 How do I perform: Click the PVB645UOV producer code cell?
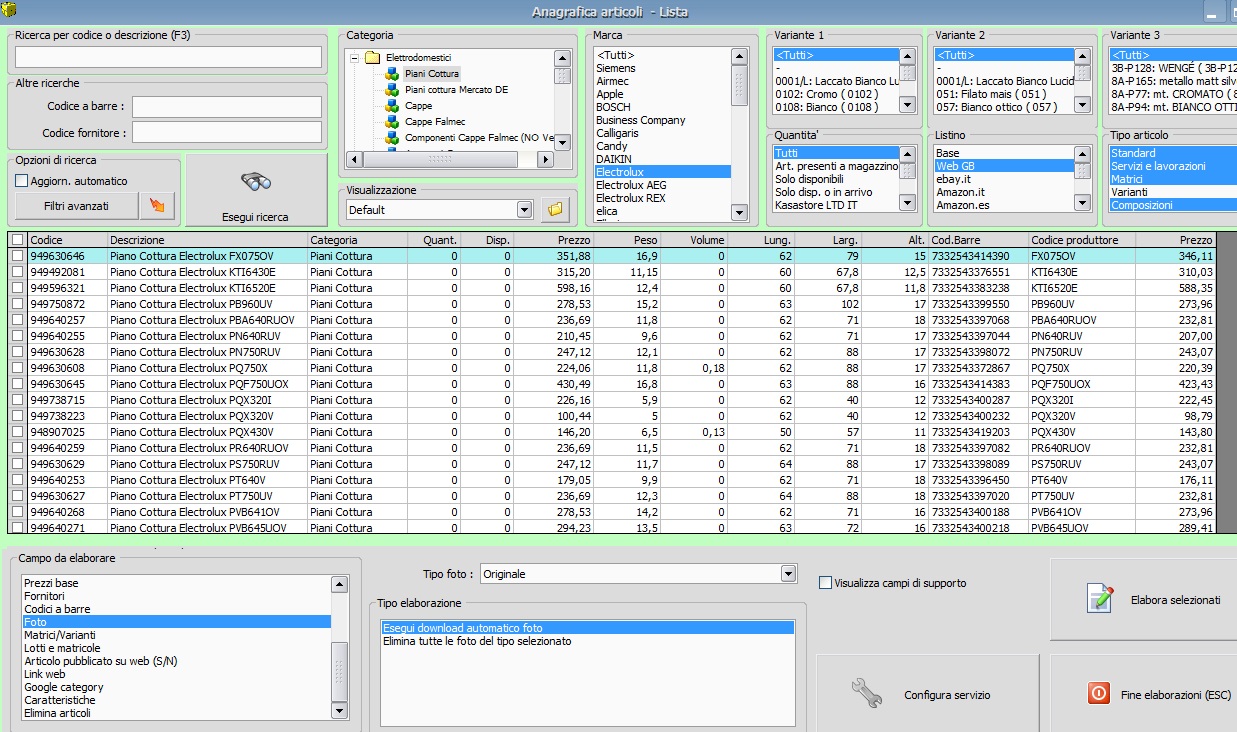(1082, 528)
